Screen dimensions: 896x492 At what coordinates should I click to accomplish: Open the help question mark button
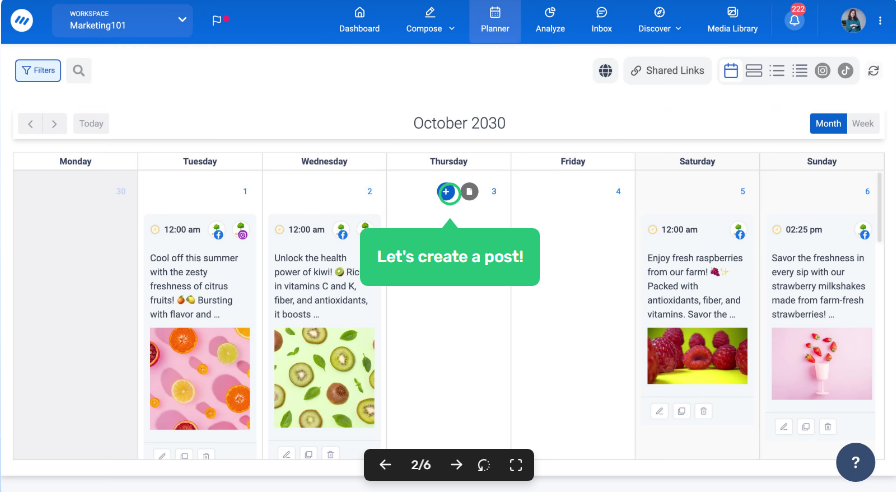(855, 462)
